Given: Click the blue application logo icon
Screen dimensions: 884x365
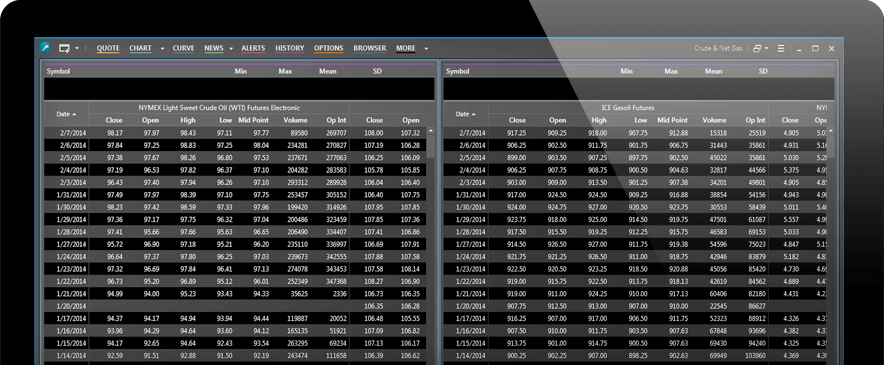Looking at the screenshot, I should point(45,48).
